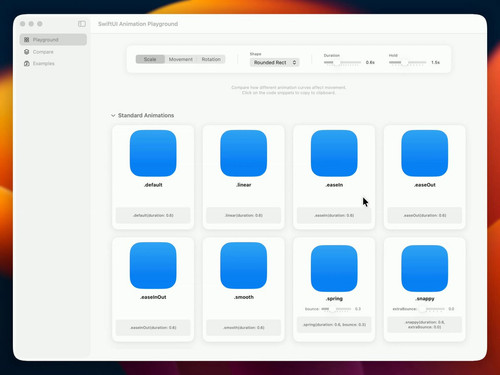Click the .easeOut label text

(x=425, y=185)
